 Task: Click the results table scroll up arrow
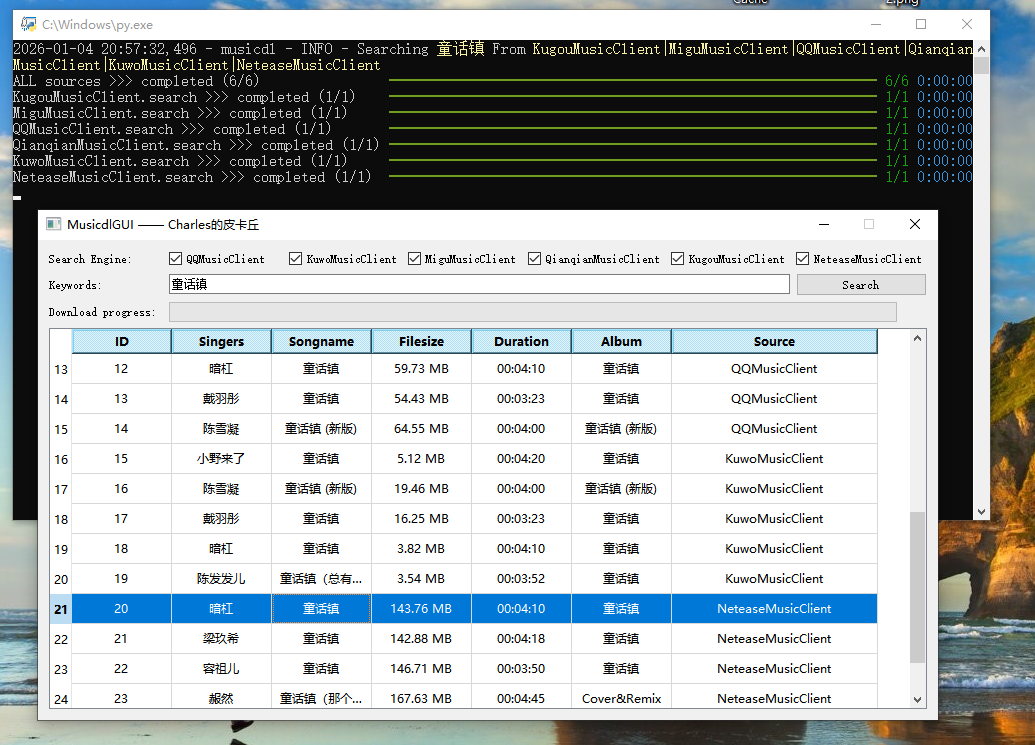click(x=918, y=338)
